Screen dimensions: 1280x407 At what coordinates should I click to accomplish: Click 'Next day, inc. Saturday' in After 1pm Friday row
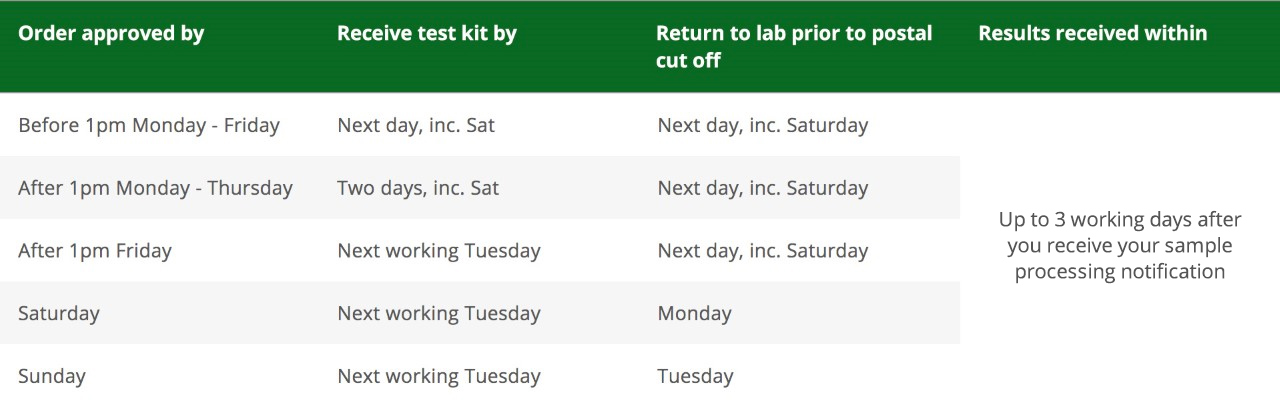pos(763,250)
